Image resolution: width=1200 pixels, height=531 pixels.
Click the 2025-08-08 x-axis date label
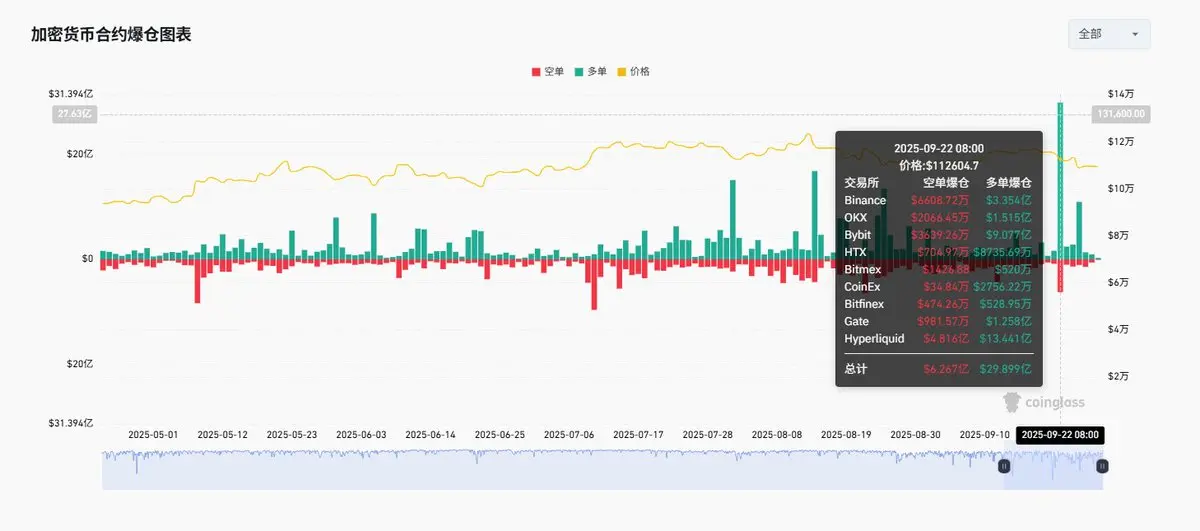[777, 435]
